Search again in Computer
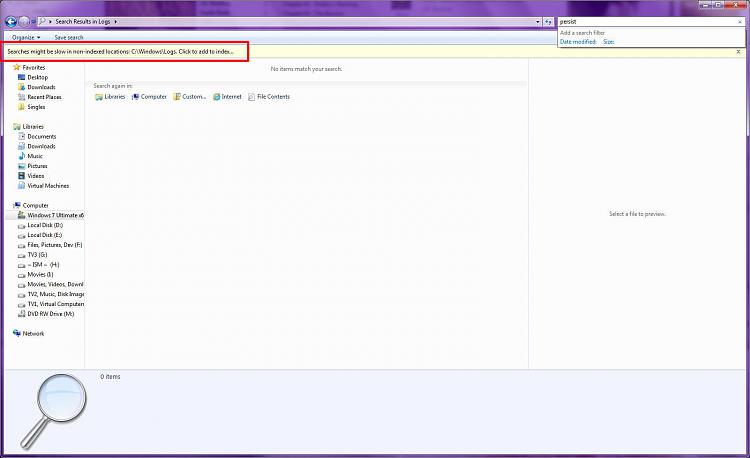 pos(149,97)
